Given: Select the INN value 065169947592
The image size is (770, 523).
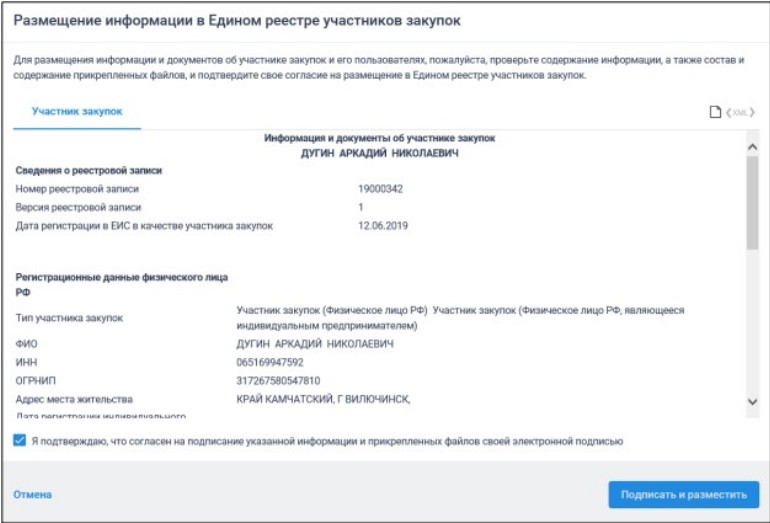Looking at the screenshot, I should pyautogui.click(x=270, y=362).
